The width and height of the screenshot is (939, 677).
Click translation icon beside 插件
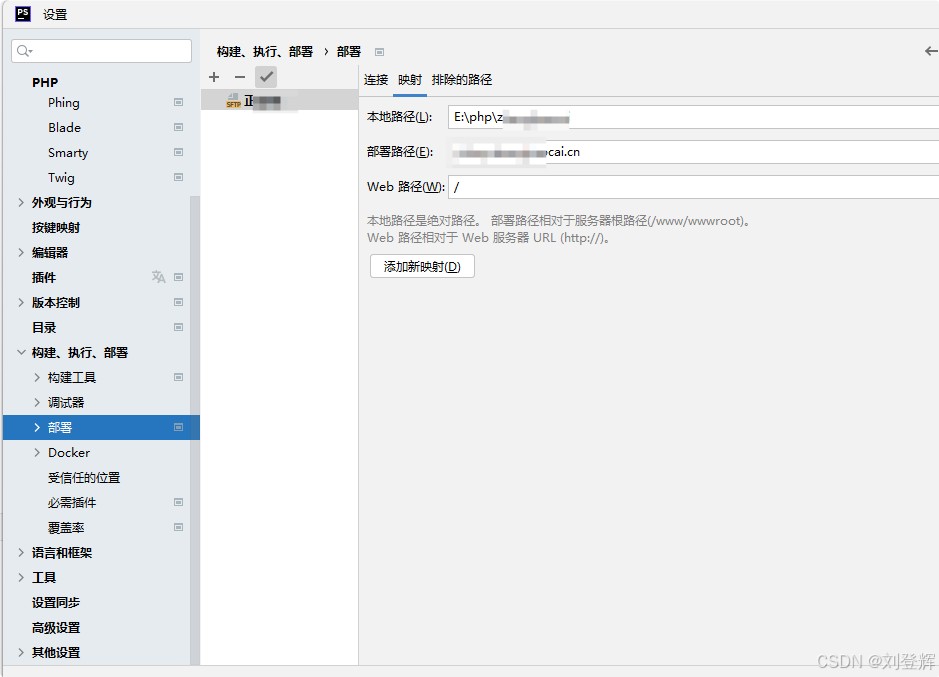click(x=158, y=277)
